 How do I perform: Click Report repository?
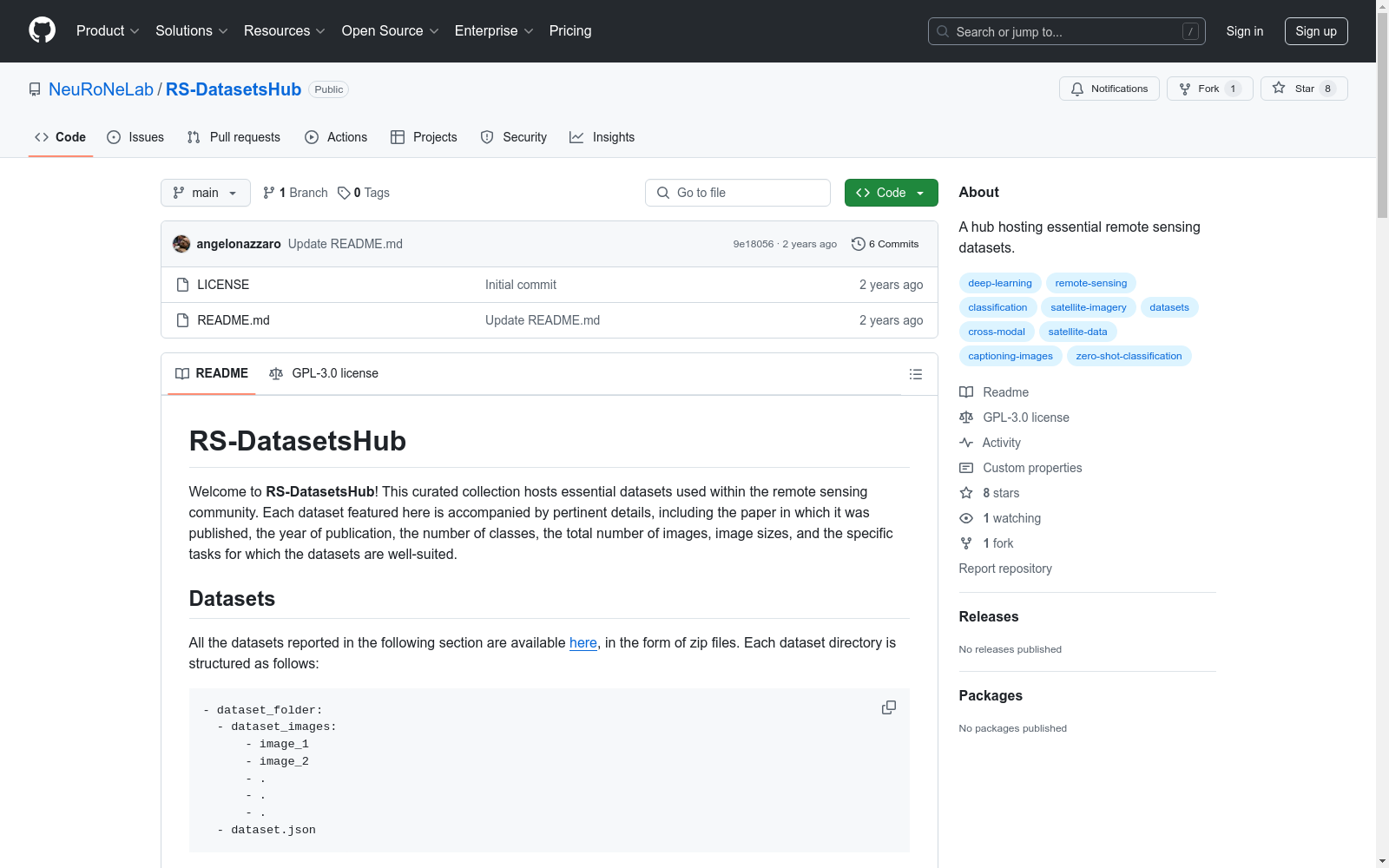(x=1005, y=569)
